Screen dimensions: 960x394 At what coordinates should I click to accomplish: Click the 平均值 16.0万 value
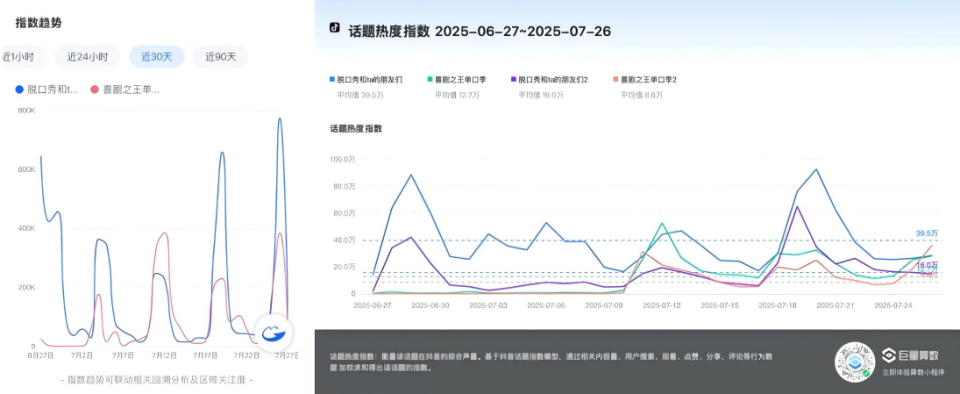tap(541, 95)
